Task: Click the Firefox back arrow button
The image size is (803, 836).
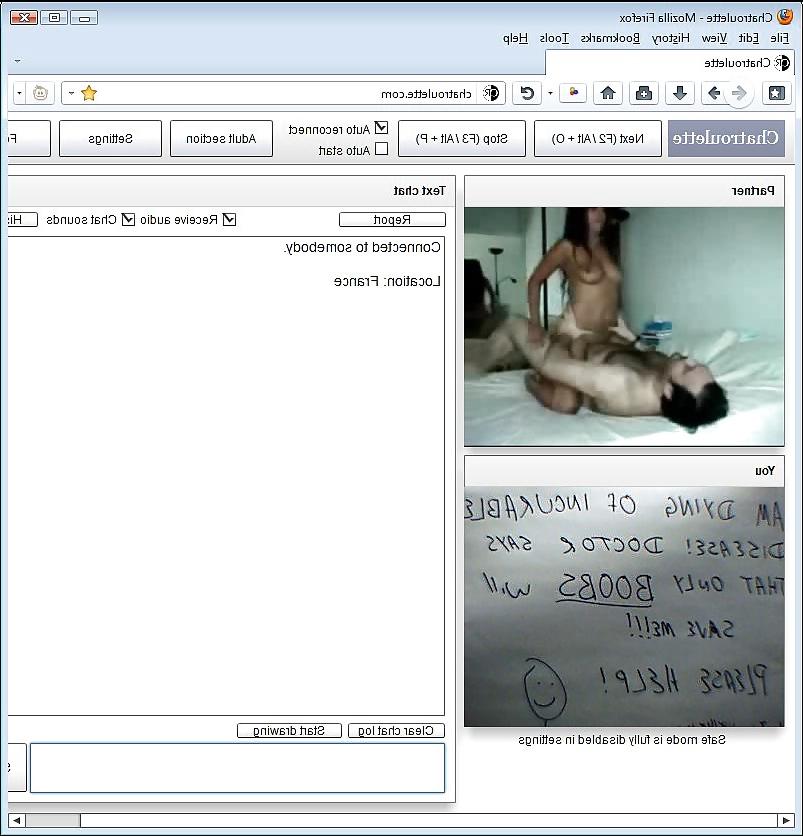Action: [739, 94]
